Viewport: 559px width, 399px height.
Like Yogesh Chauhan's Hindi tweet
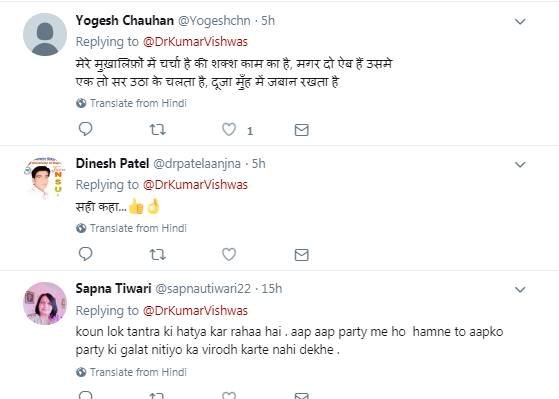229,129
